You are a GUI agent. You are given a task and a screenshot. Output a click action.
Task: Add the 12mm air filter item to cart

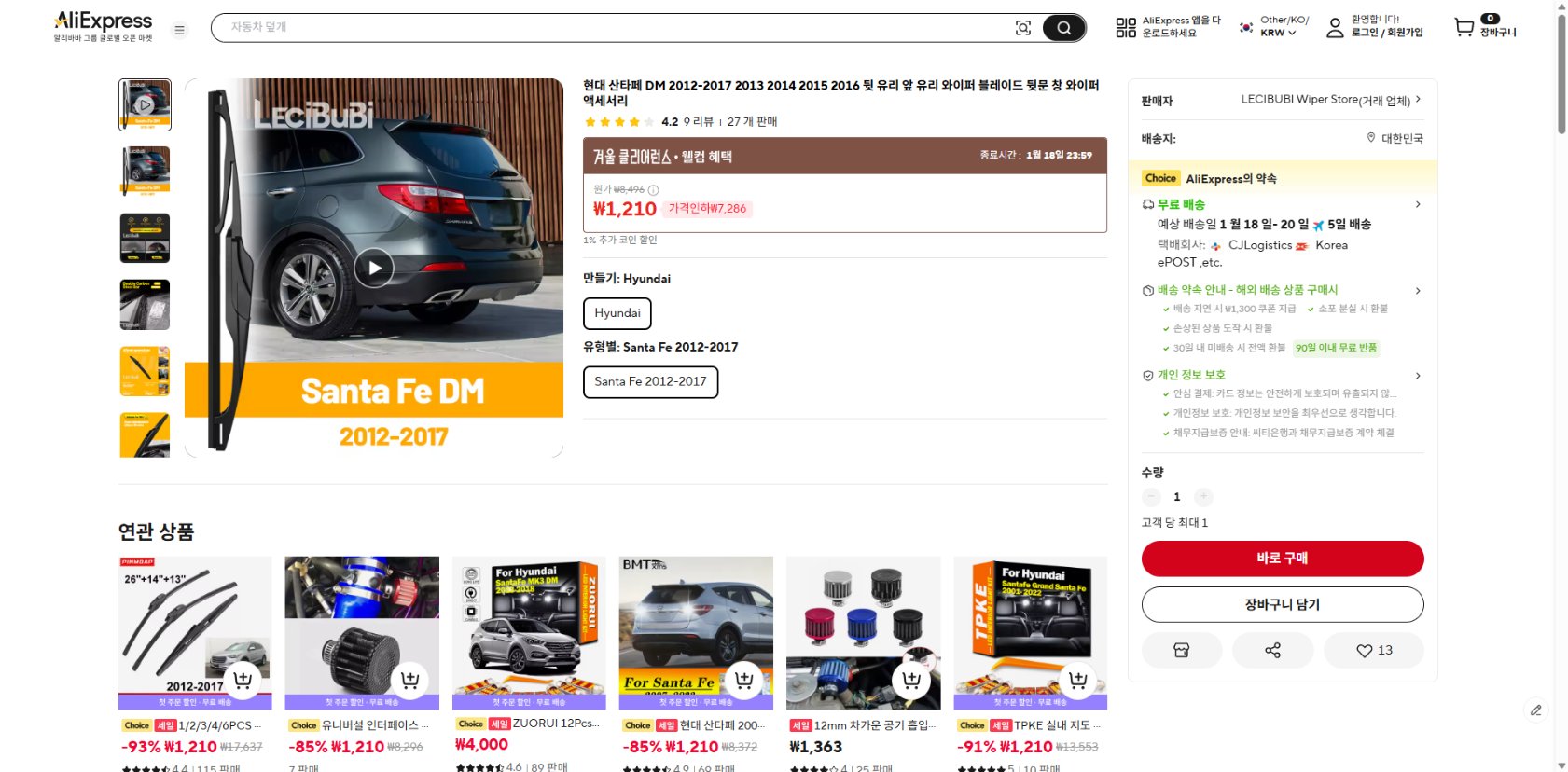pos(910,680)
